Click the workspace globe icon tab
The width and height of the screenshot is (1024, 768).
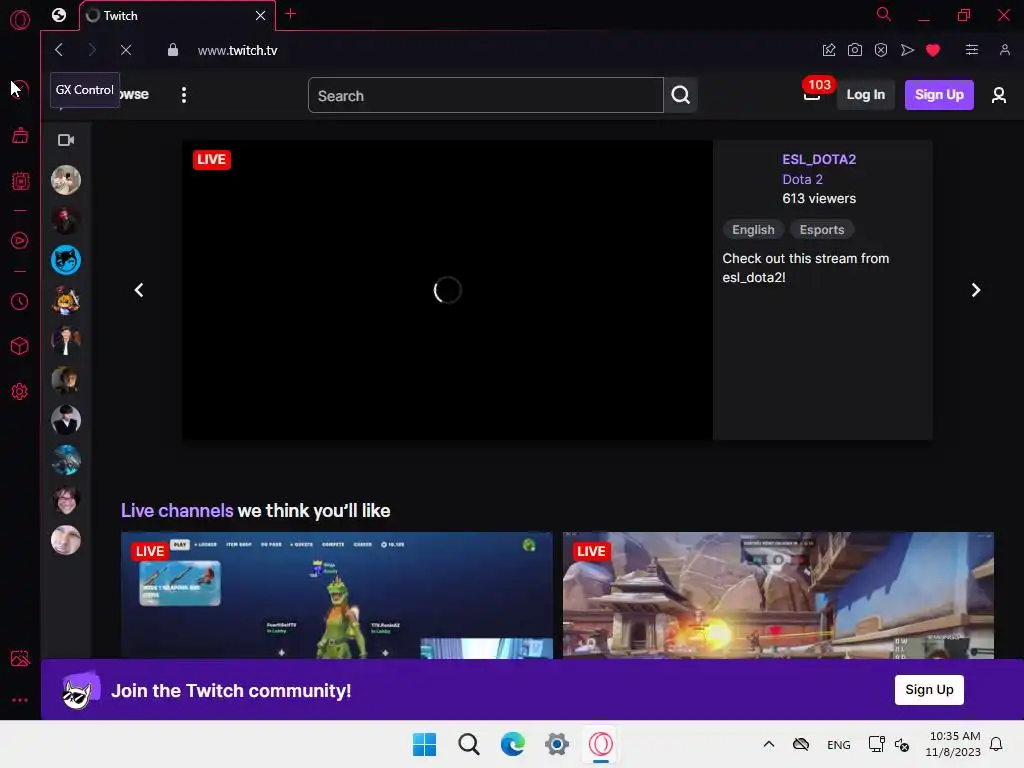59,15
